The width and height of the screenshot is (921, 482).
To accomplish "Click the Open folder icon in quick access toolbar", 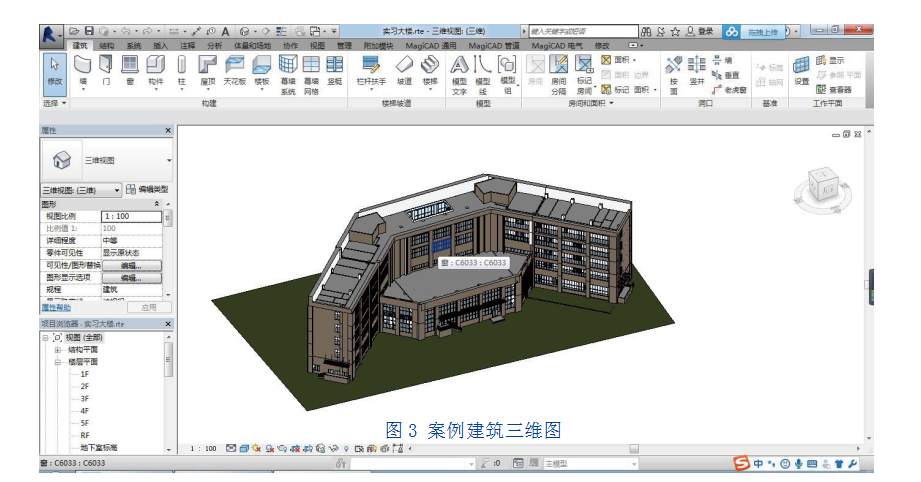I will 74,31.
